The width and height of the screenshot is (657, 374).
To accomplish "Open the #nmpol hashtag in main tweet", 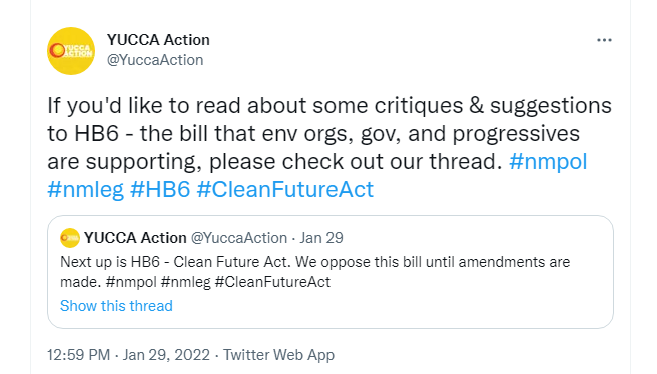I will point(548,161).
